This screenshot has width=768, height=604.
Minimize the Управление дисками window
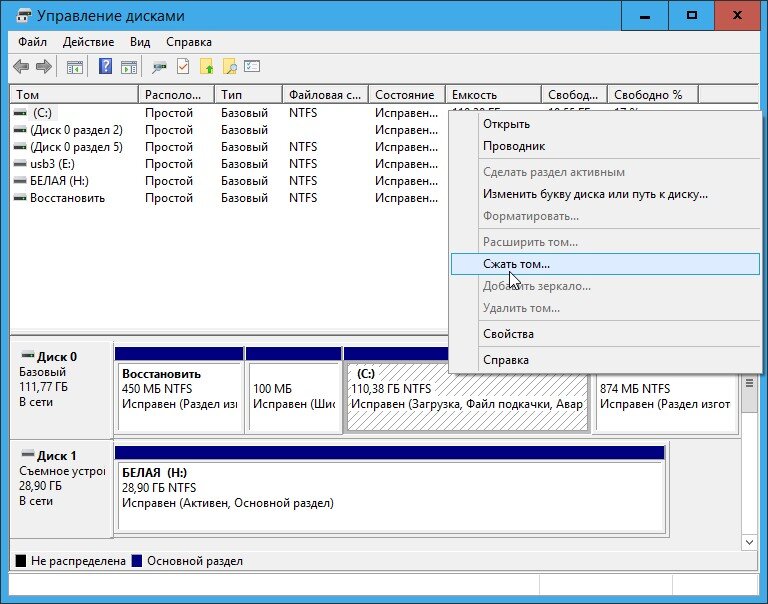645,16
